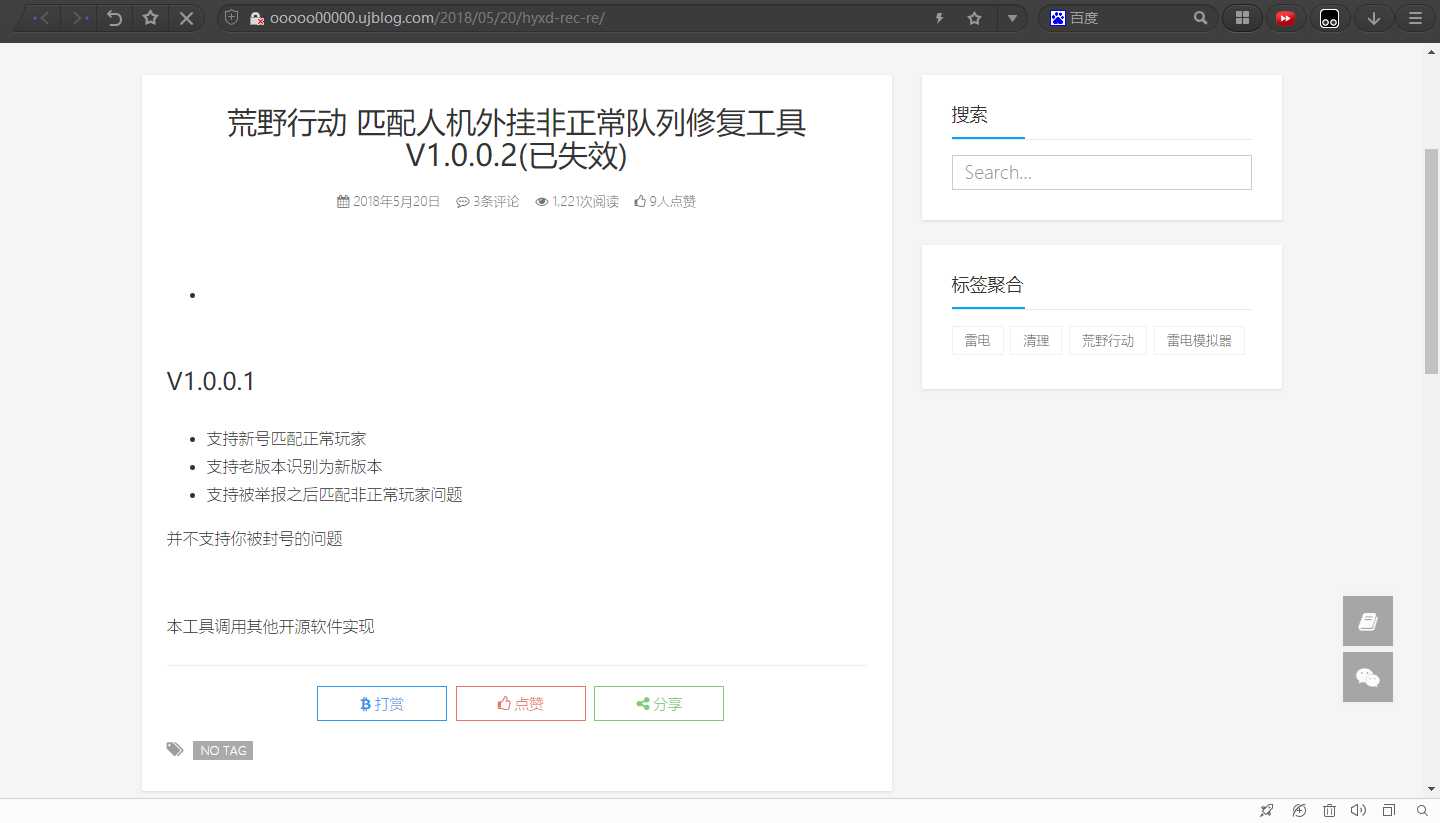The width and height of the screenshot is (1440, 823).
Task: Click the 雷电模拟器 tag
Action: 1199,341
